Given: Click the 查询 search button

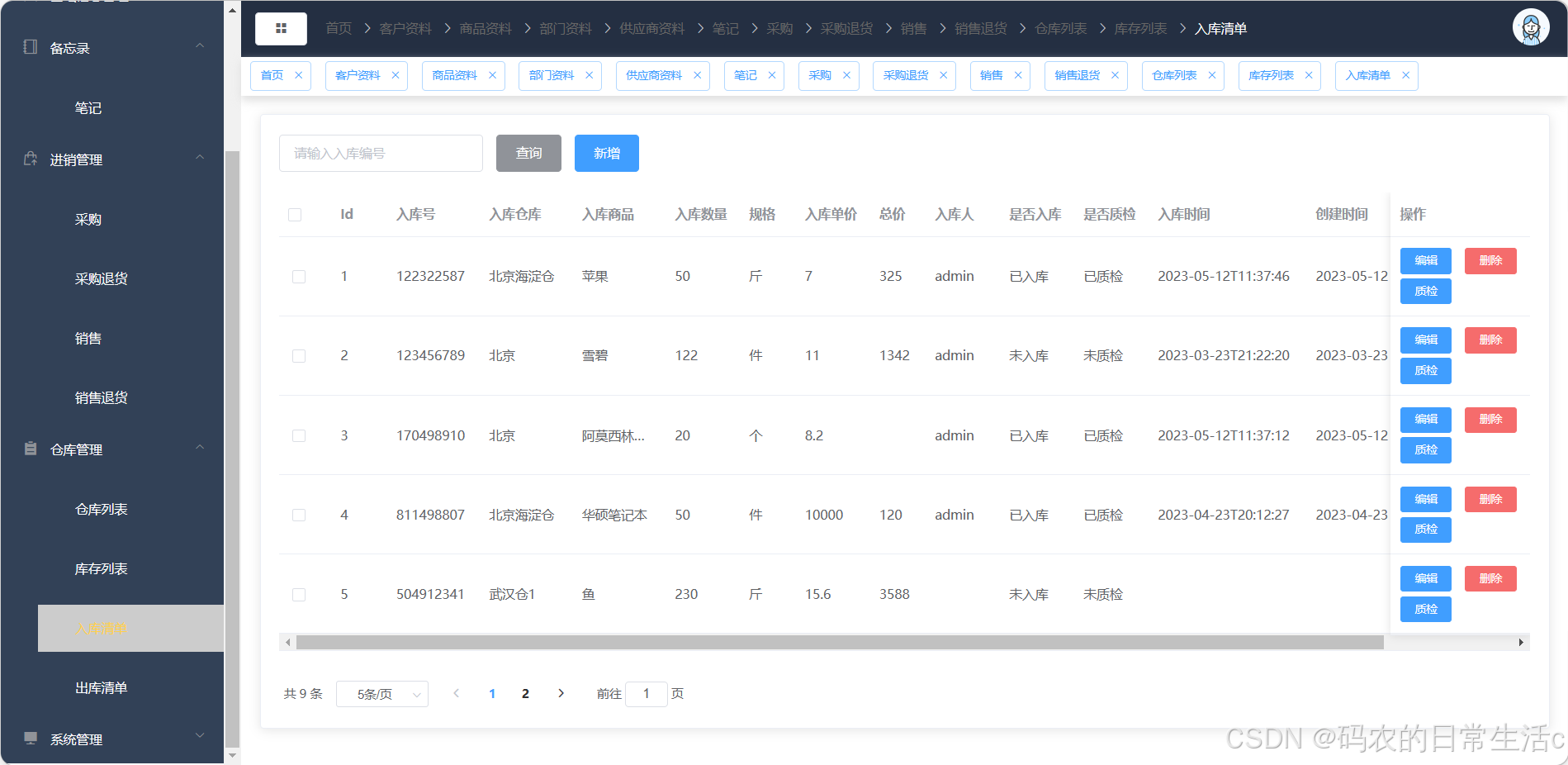Looking at the screenshot, I should click(x=528, y=153).
